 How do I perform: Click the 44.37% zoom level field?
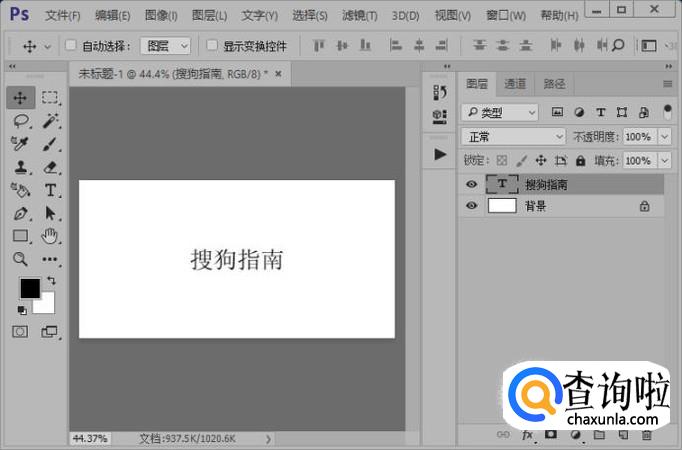[90, 438]
